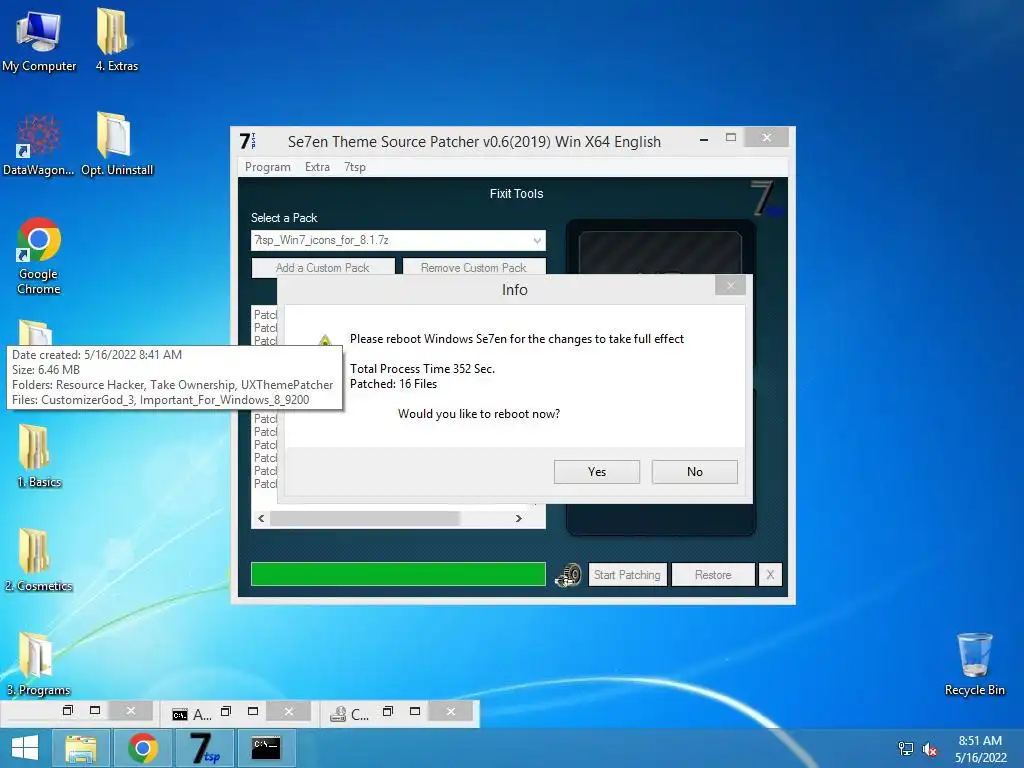Viewport: 1024px width, 768px height.
Task: Open the Opt. Uninstall folder
Action: 116,145
